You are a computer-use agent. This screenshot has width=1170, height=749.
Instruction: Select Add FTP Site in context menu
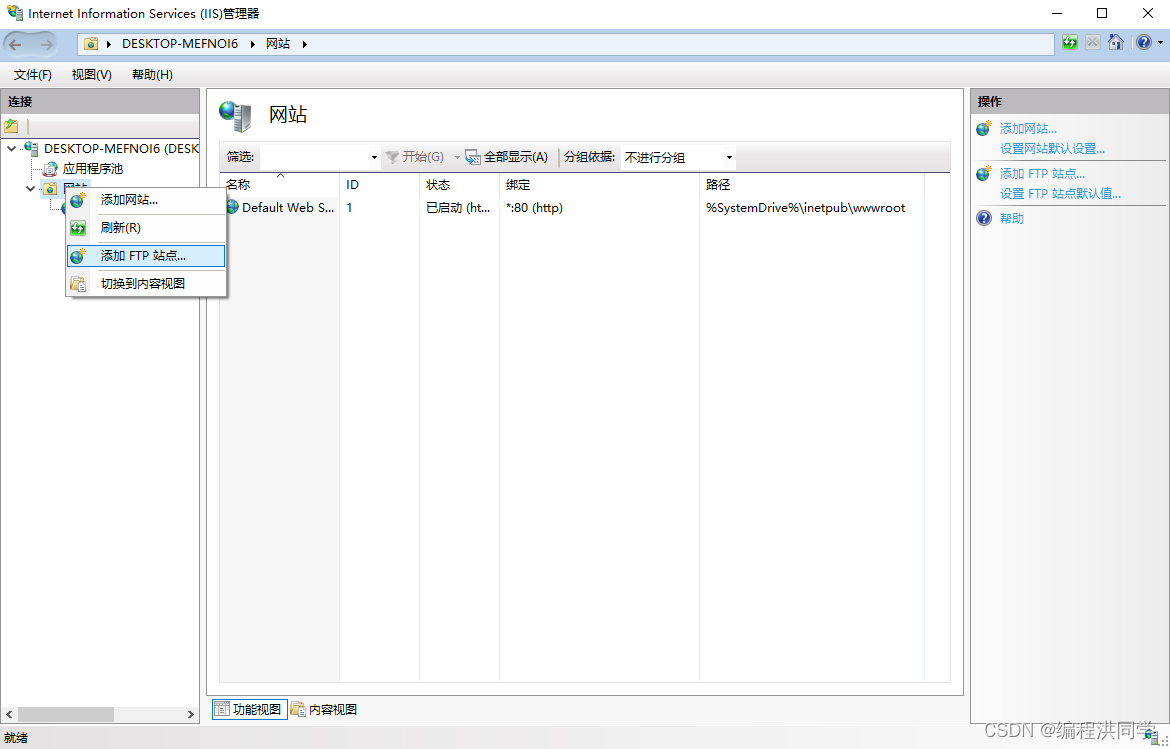tap(143, 256)
